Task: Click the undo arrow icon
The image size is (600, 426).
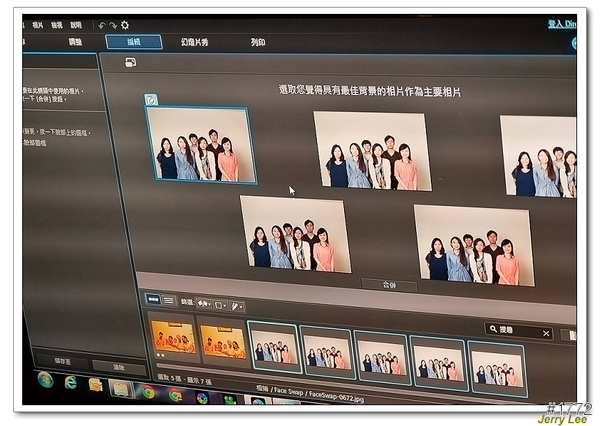Action: [102, 25]
